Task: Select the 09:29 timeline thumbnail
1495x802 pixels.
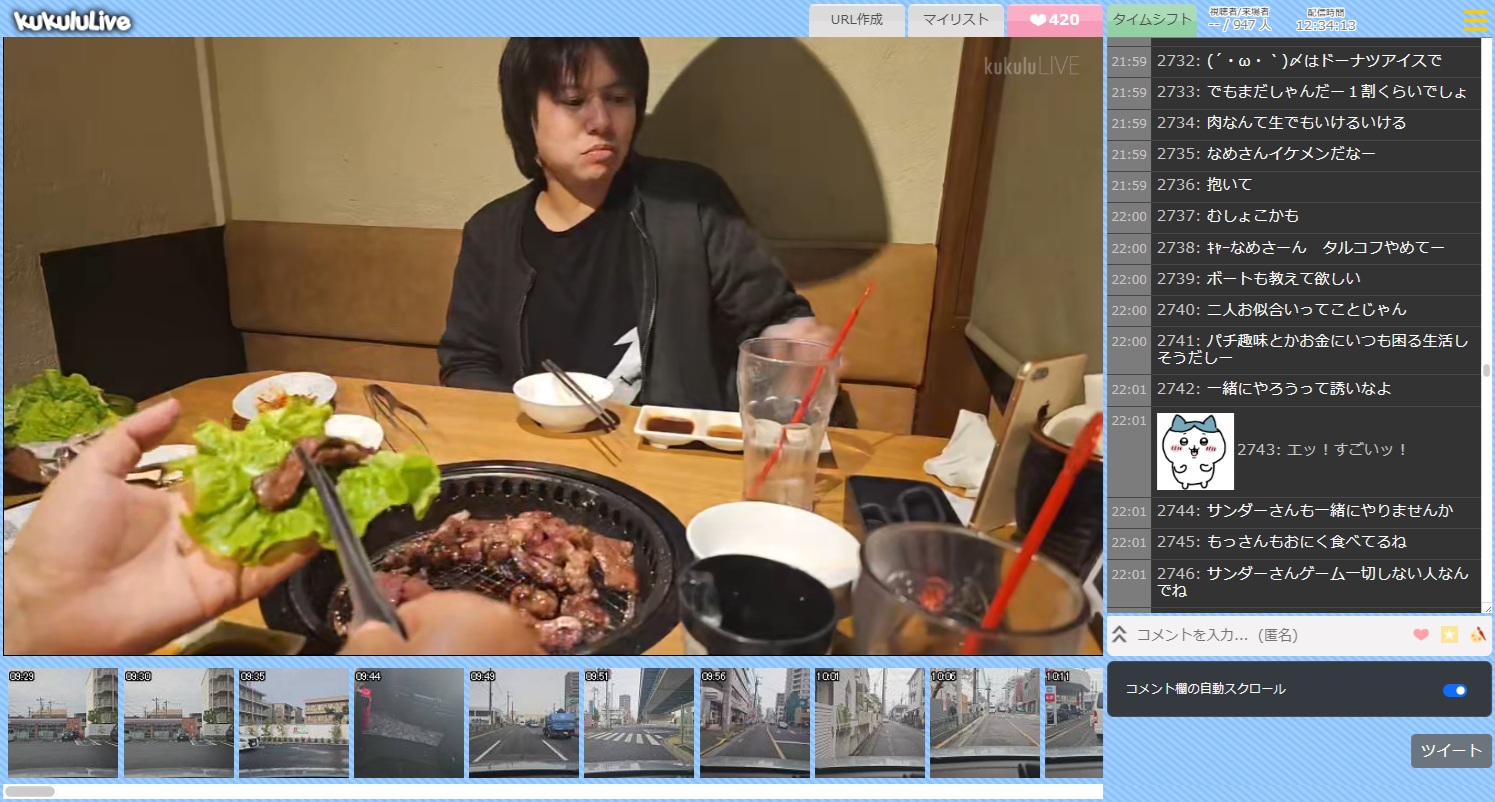Action: click(62, 723)
